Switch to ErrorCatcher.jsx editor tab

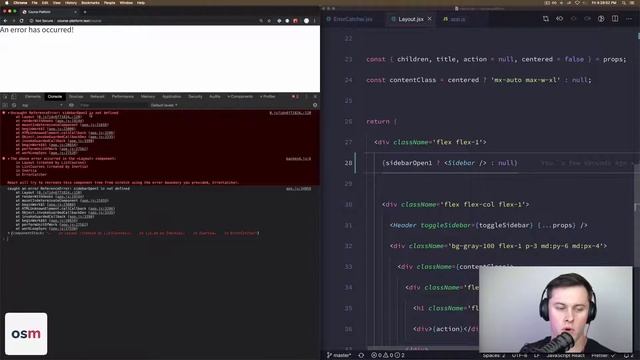pos(352,19)
